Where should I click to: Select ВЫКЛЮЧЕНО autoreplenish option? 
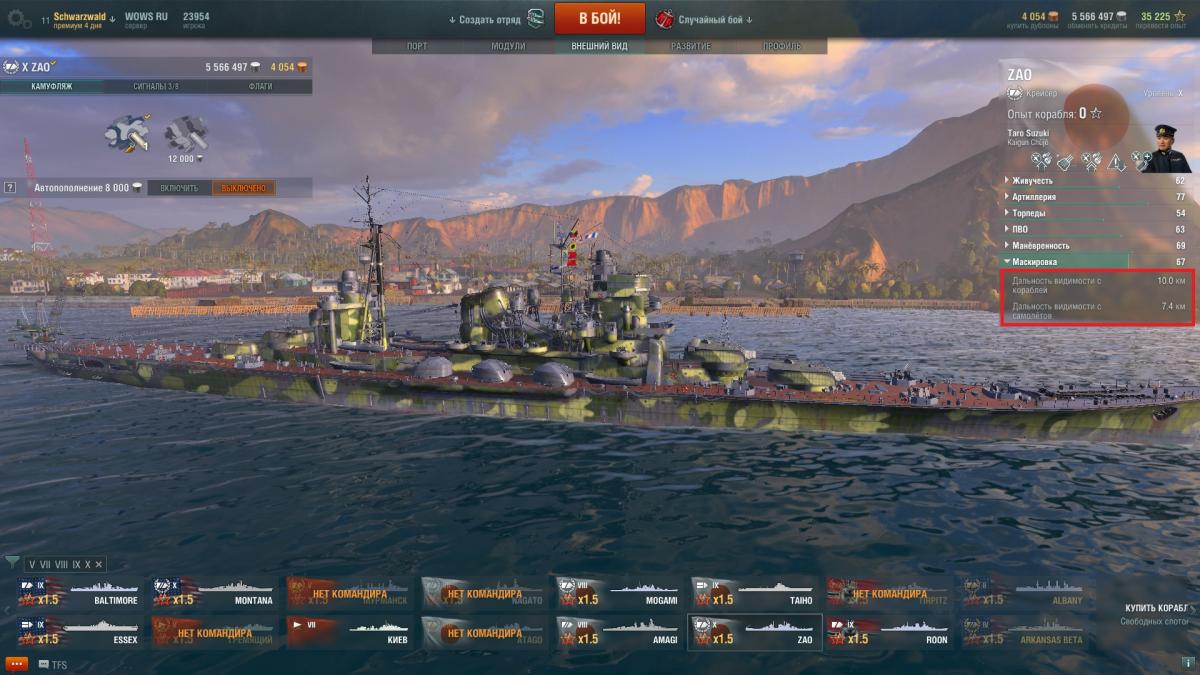tap(243, 187)
